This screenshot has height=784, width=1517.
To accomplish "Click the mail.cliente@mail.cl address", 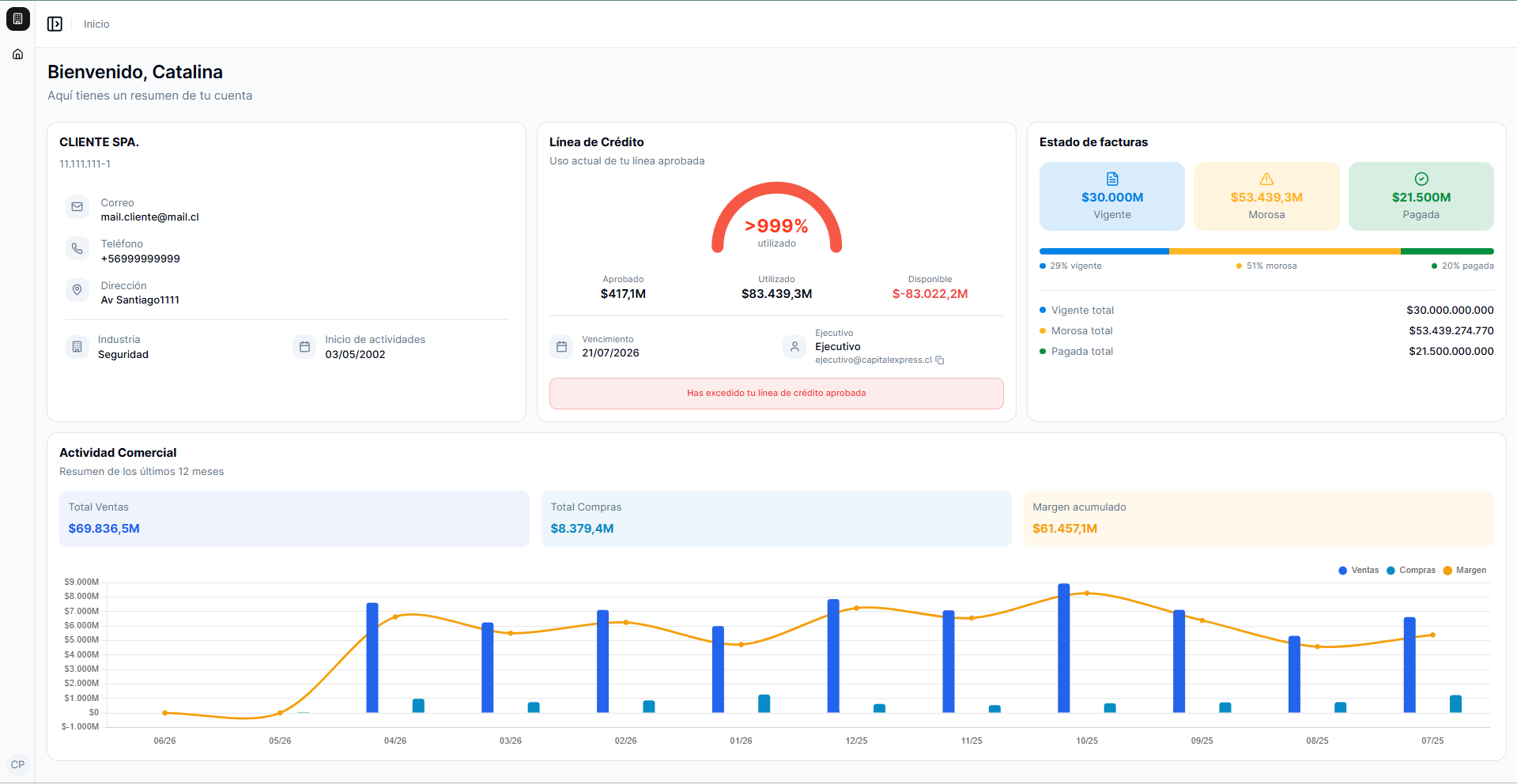I will coord(150,217).
